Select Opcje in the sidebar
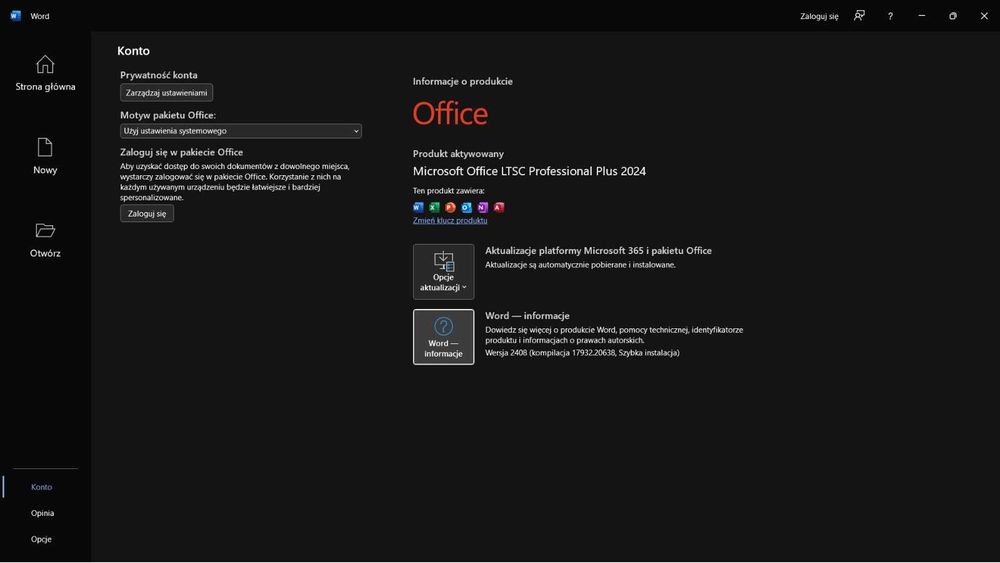The width and height of the screenshot is (1000, 563). [x=41, y=539]
